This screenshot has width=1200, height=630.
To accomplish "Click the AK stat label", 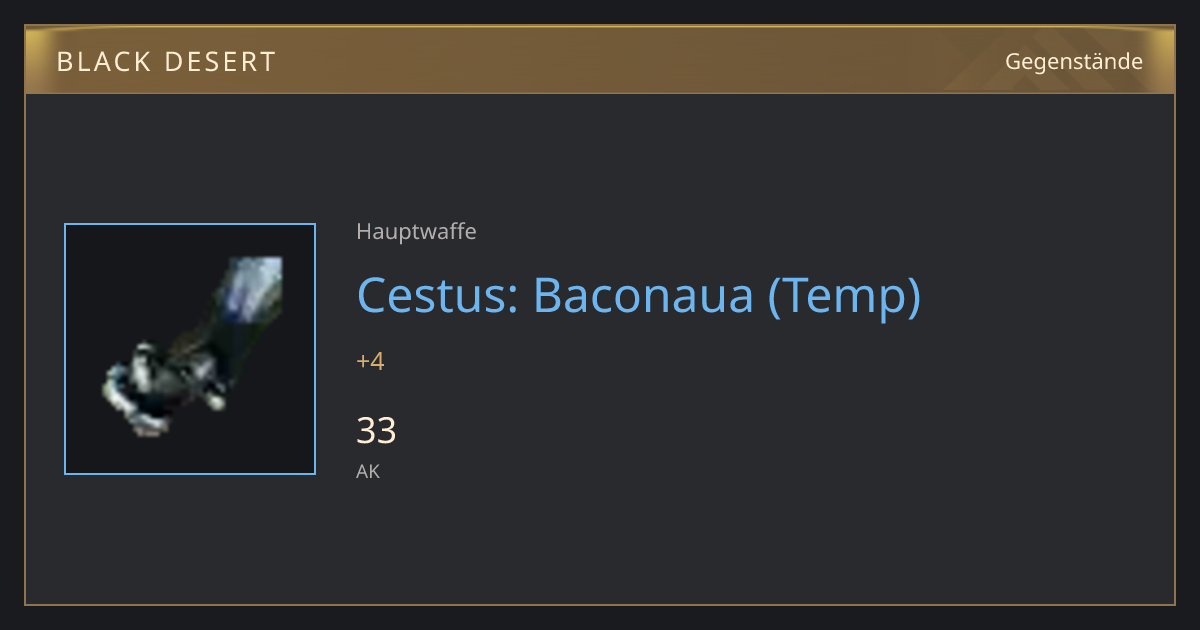I will coord(368,471).
